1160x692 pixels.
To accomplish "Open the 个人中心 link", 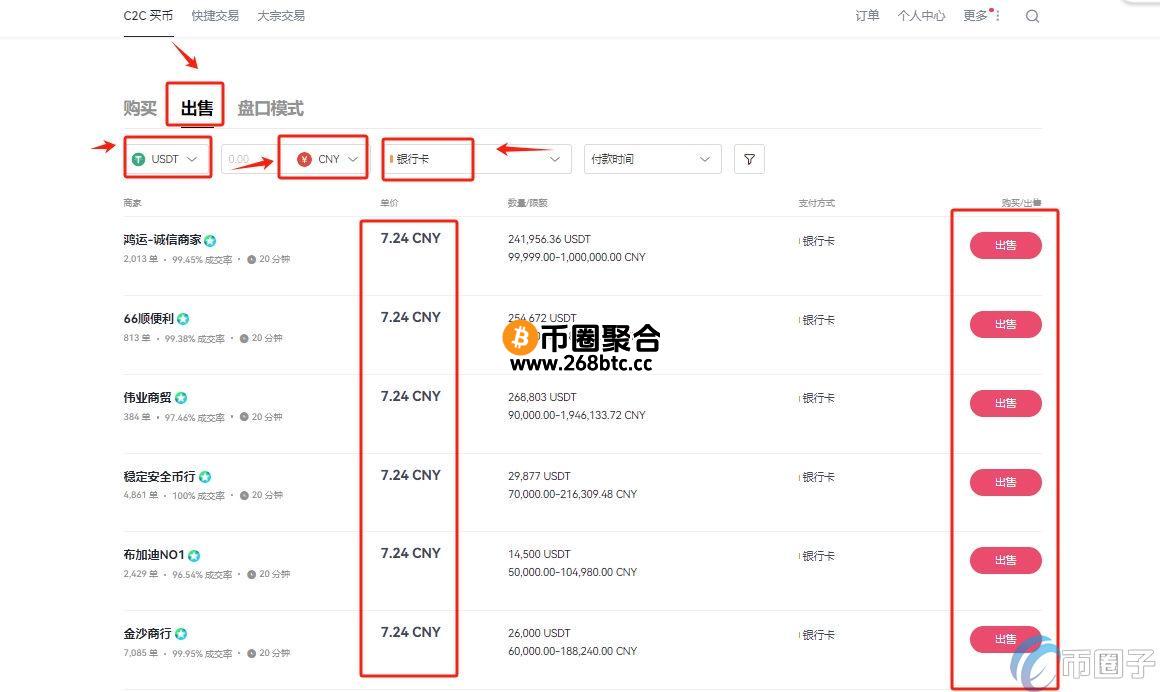I will click(x=921, y=16).
